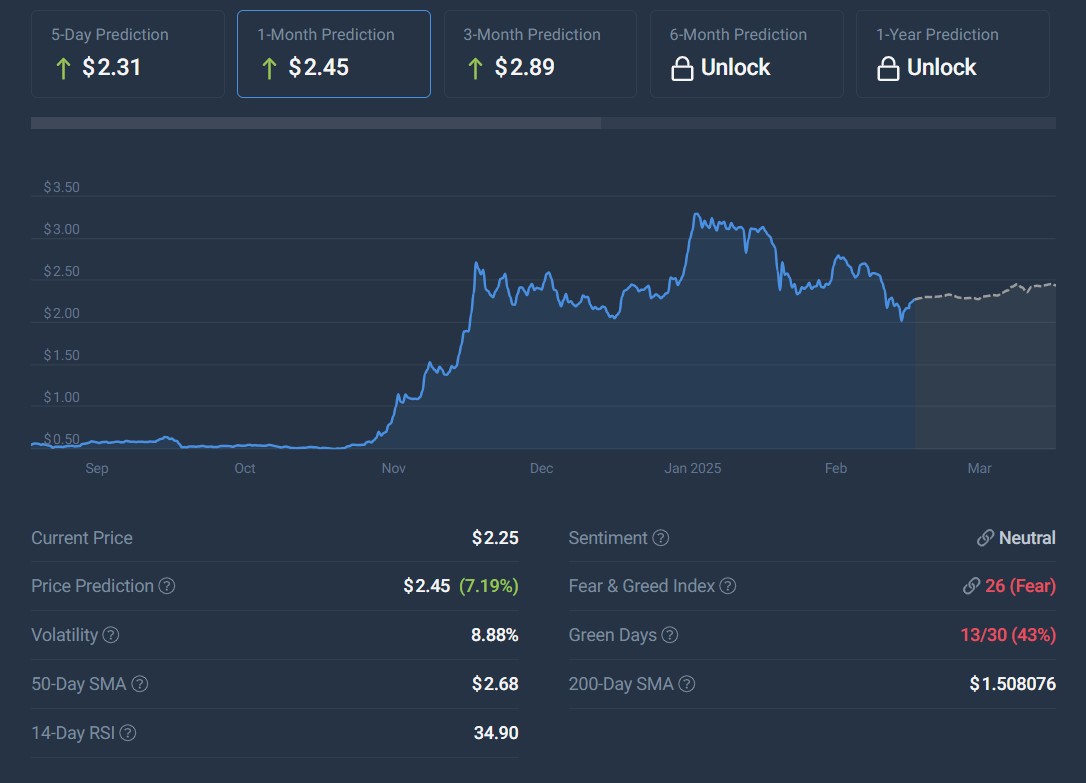
Task: Open the Green Days help icon
Action: pyautogui.click(x=670, y=635)
